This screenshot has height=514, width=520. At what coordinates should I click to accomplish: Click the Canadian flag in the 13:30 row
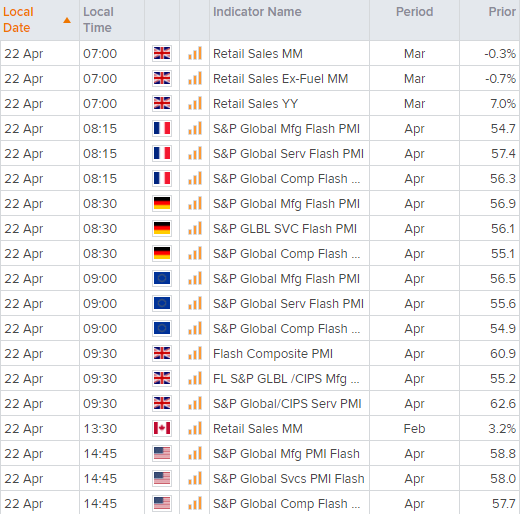coord(162,428)
